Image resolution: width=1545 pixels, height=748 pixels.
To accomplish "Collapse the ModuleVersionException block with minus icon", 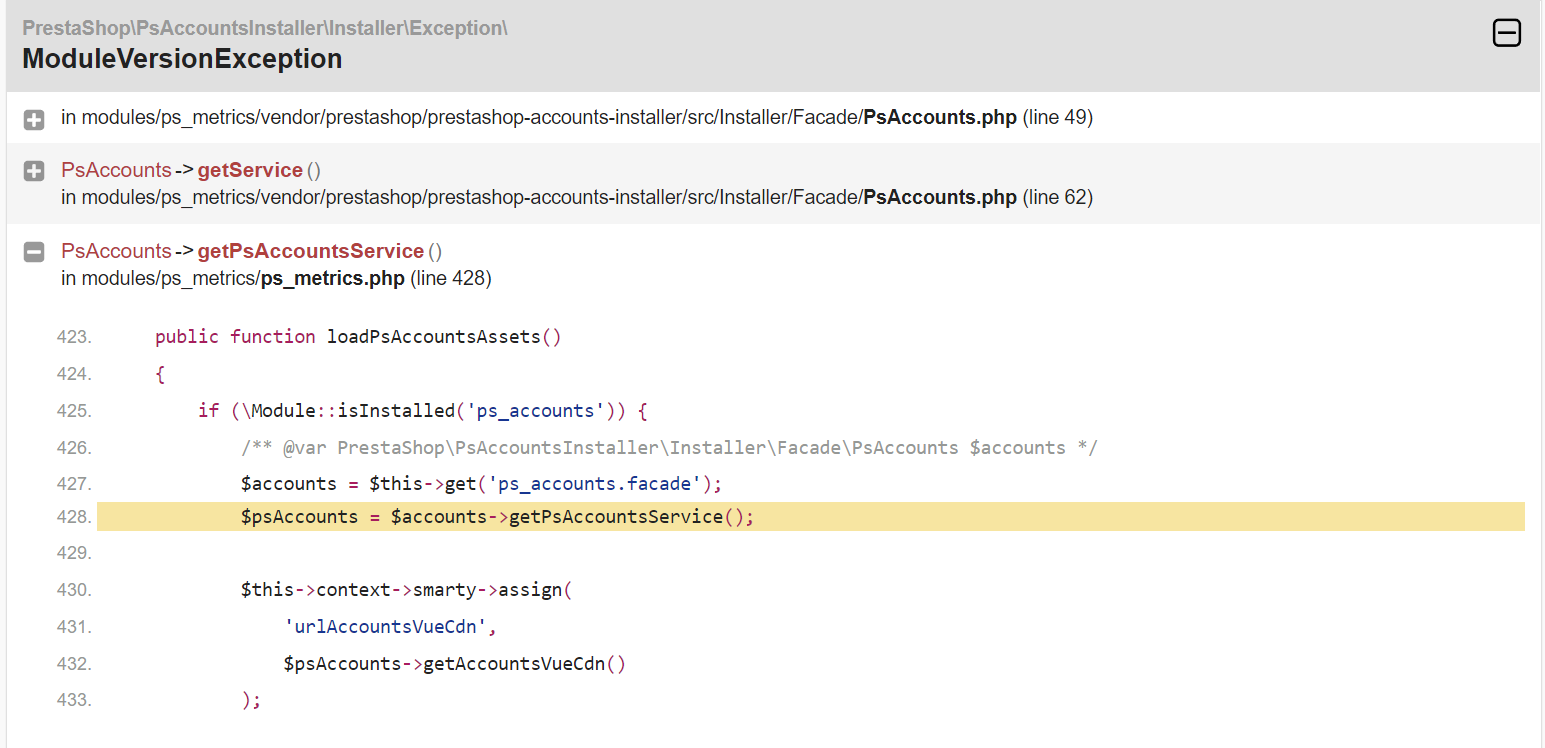I will coord(1506,33).
